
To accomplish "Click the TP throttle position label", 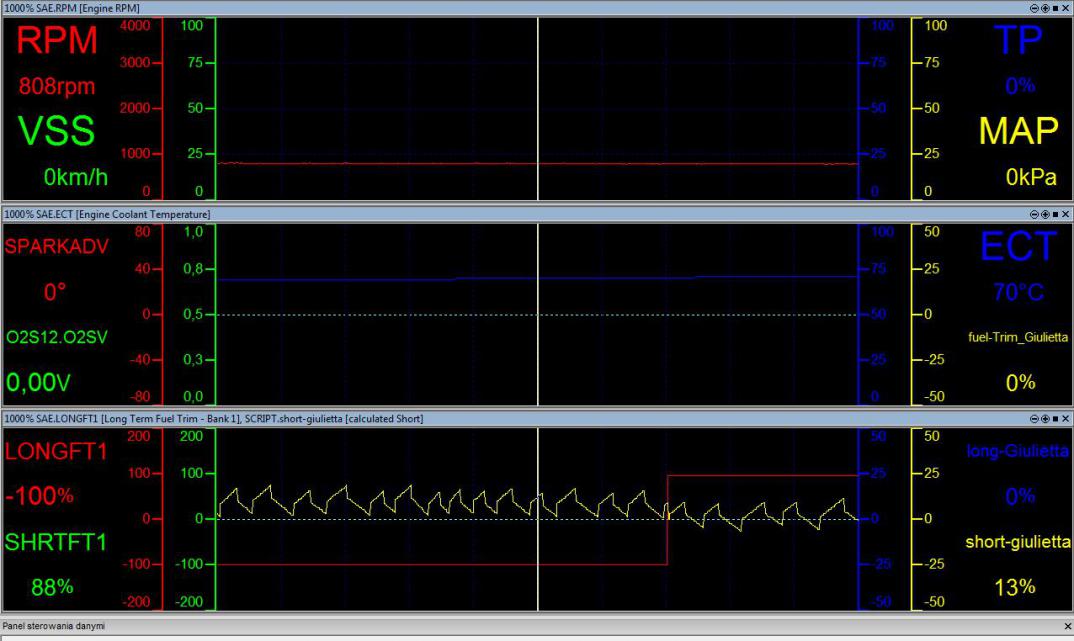I will click(x=1017, y=39).
